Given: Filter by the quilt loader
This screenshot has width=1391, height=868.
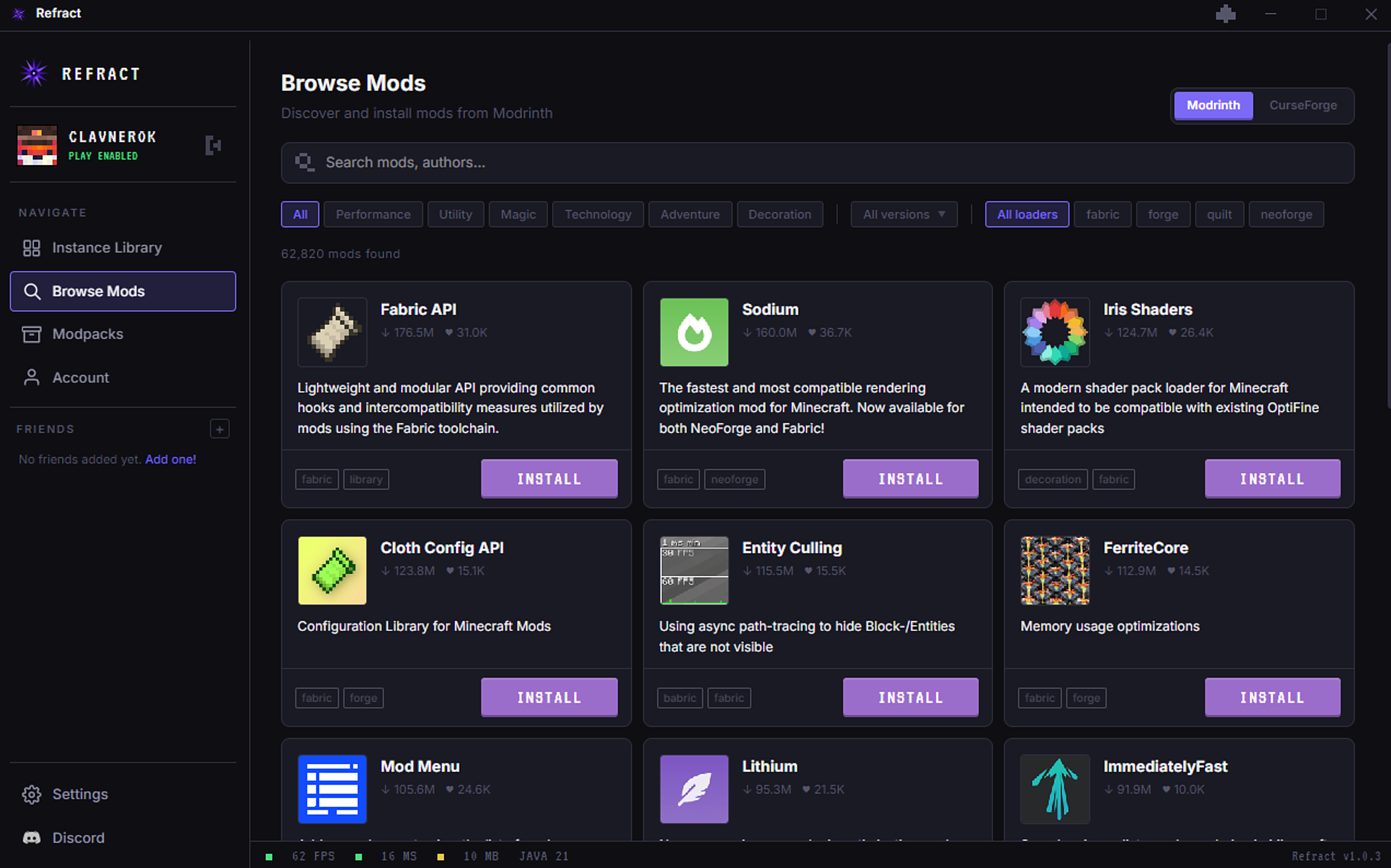Looking at the screenshot, I should tap(1219, 215).
